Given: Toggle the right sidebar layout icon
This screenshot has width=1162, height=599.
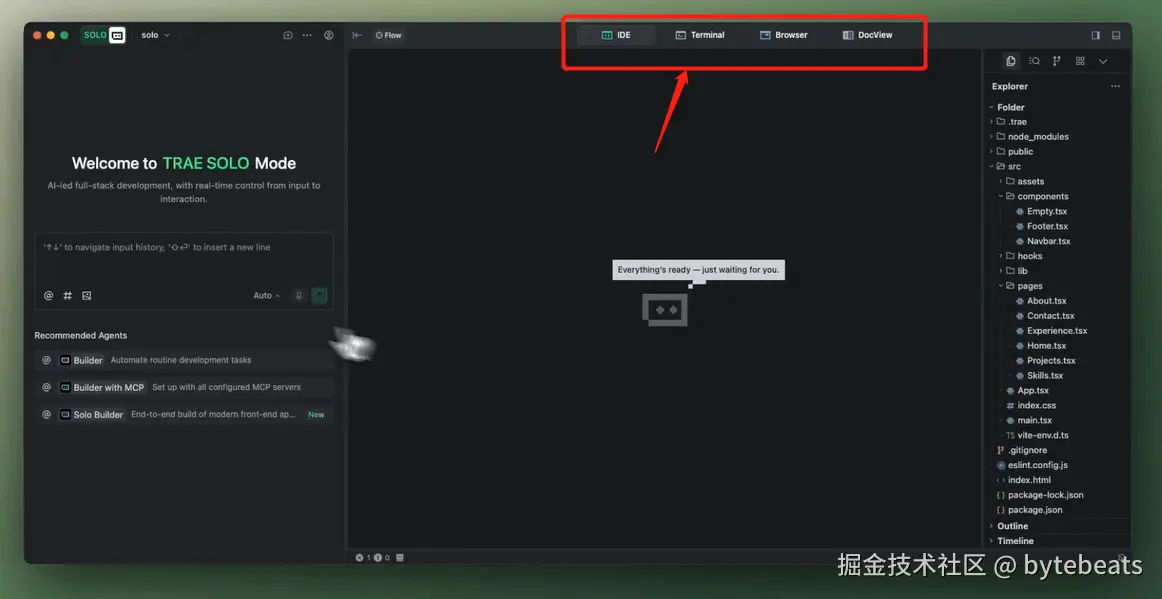Looking at the screenshot, I should 1096,35.
